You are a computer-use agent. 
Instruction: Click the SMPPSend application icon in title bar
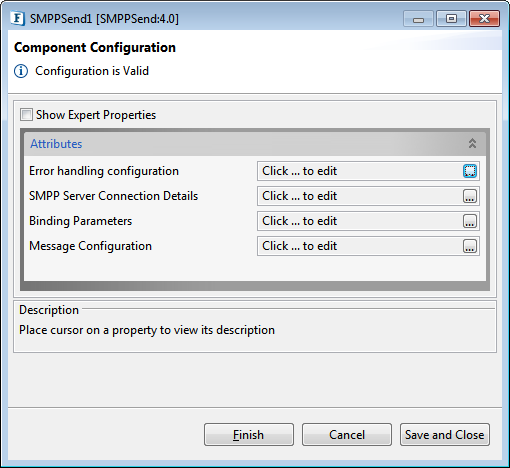17,19
